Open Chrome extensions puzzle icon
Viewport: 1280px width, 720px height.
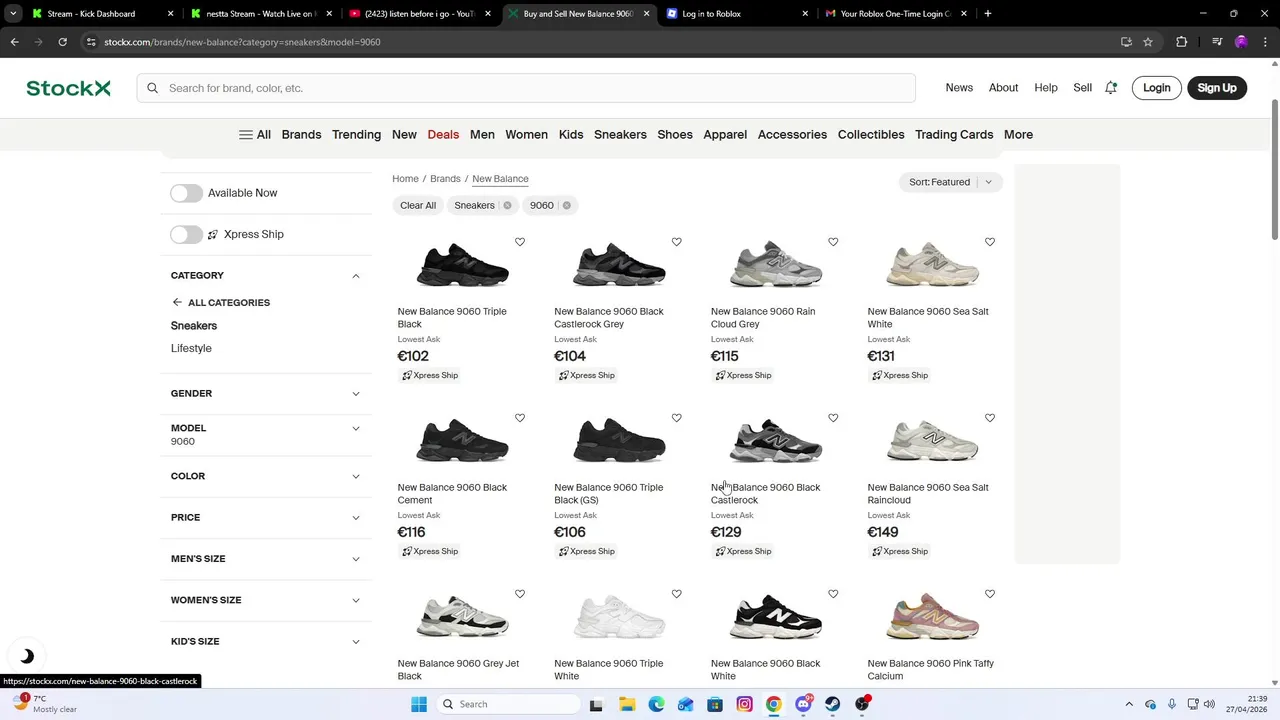pyautogui.click(x=1182, y=42)
